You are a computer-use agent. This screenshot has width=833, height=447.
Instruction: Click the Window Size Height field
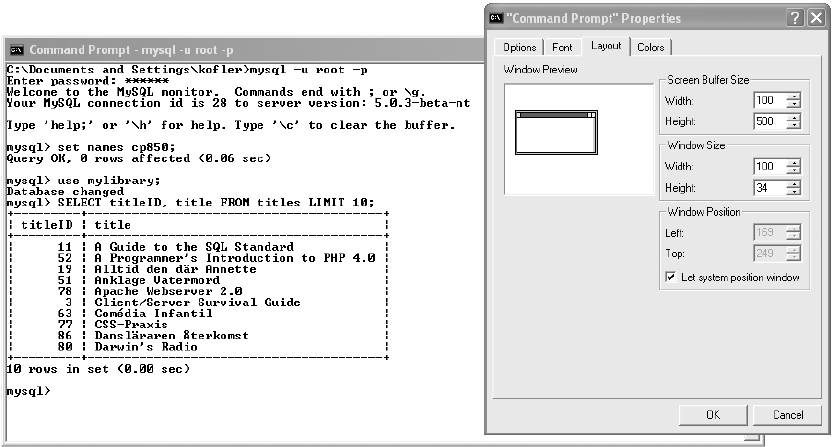coord(770,188)
